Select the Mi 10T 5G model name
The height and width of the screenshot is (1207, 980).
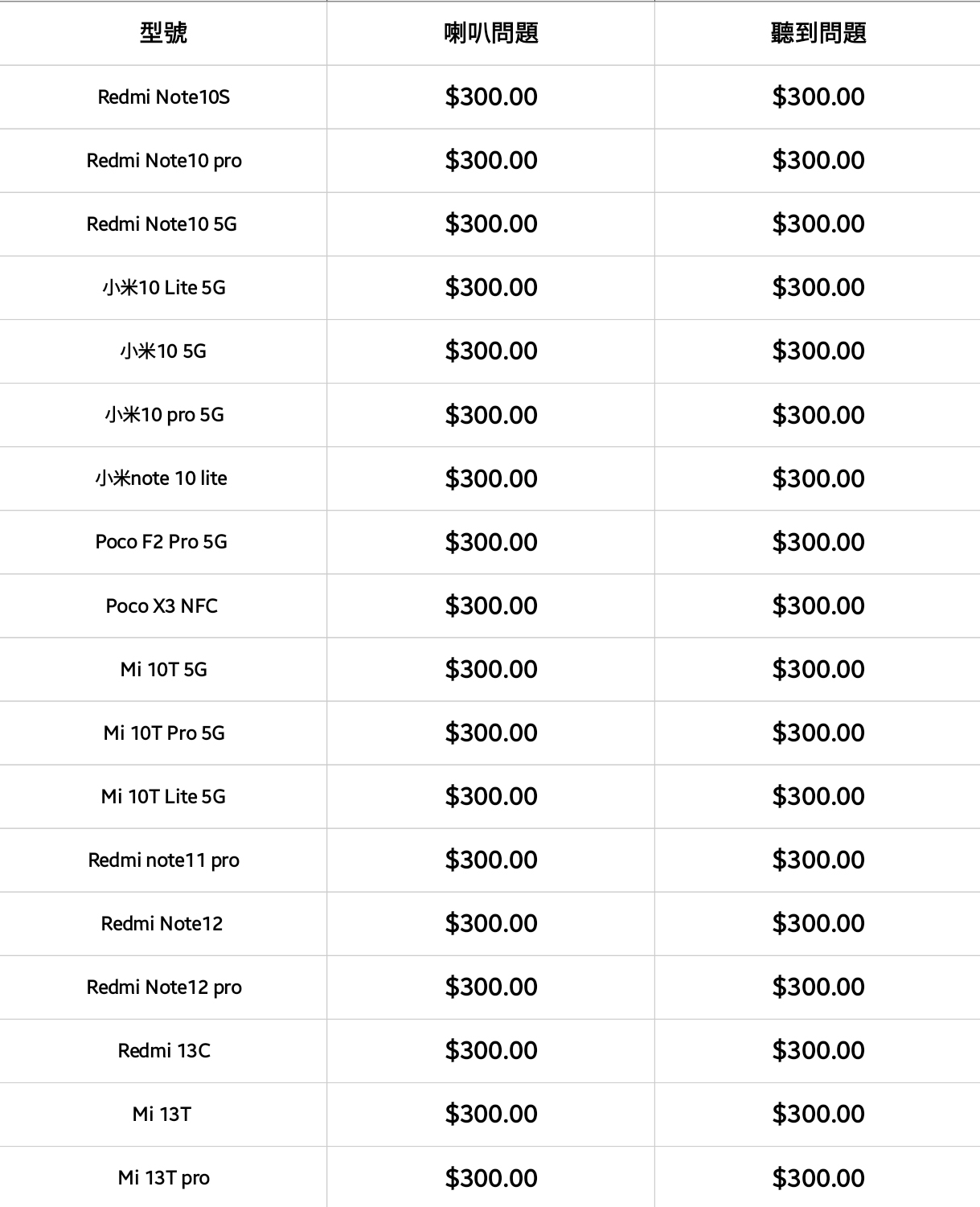[164, 669]
